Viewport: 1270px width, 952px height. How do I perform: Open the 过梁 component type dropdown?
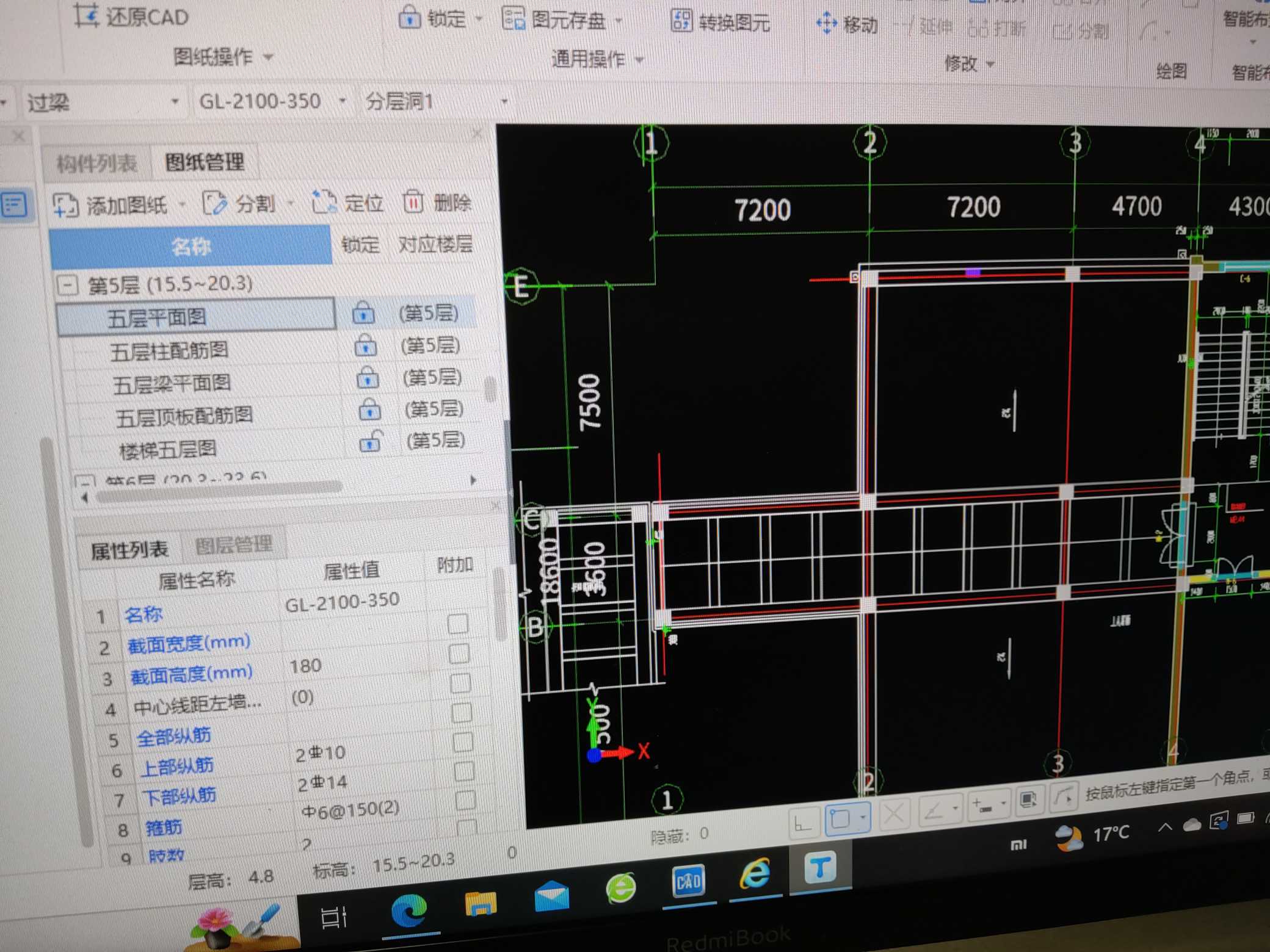tap(175, 101)
